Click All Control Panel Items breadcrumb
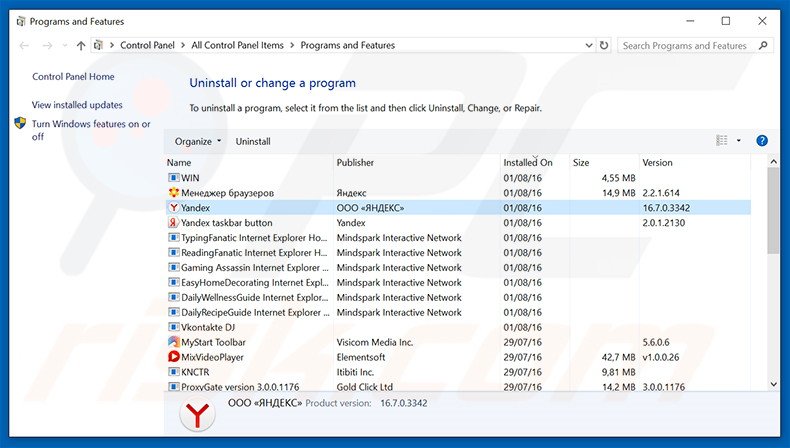This screenshot has height=448, width=790. [237, 45]
